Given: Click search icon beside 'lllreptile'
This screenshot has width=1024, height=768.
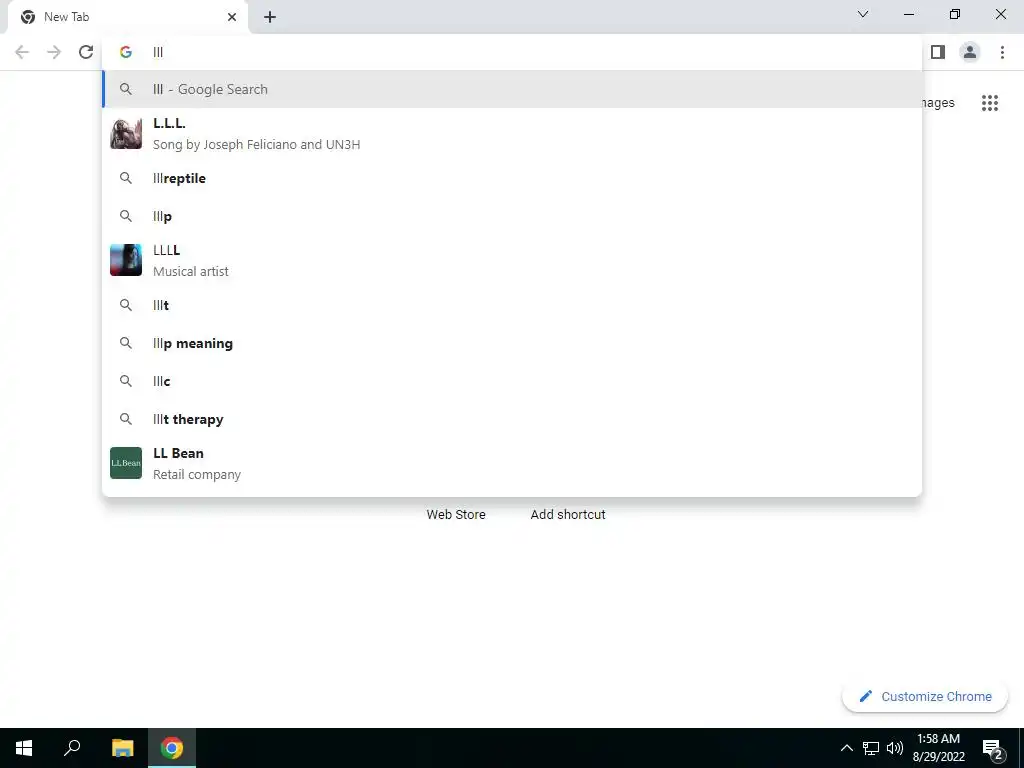Looking at the screenshot, I should [x=126, y=178].
